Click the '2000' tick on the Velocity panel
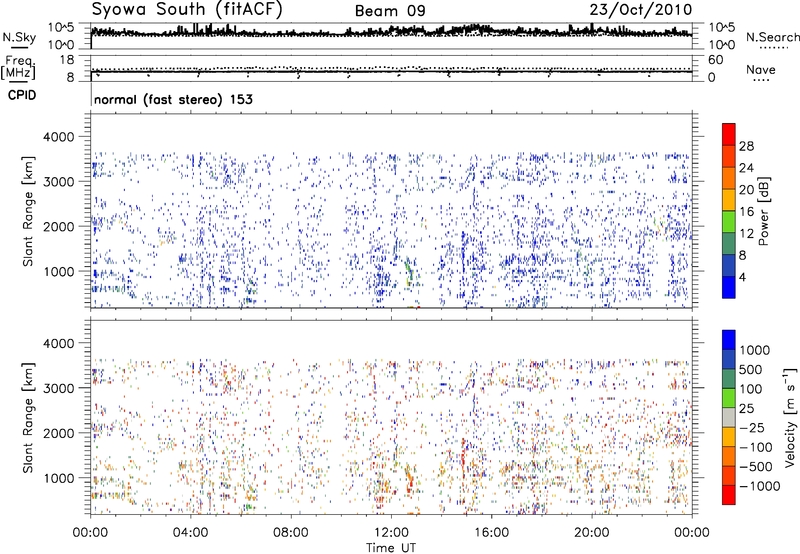This screenshot has height=554, width=800. click(x=58, y=433)
